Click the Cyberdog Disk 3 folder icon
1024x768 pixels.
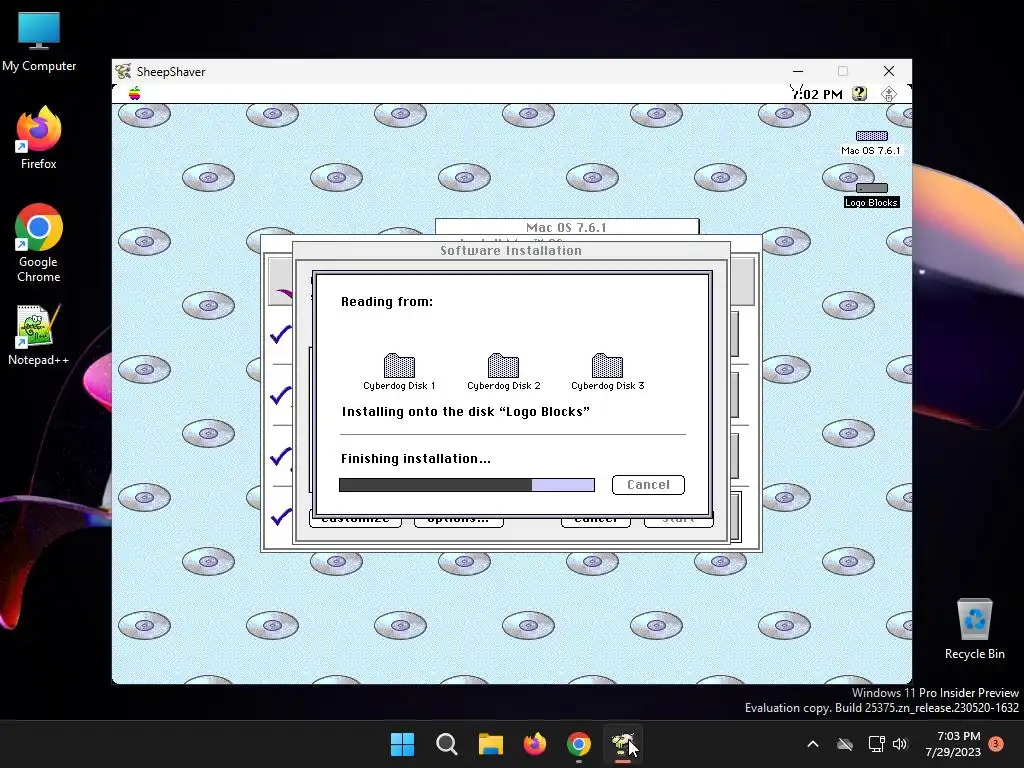click(607, 366)
